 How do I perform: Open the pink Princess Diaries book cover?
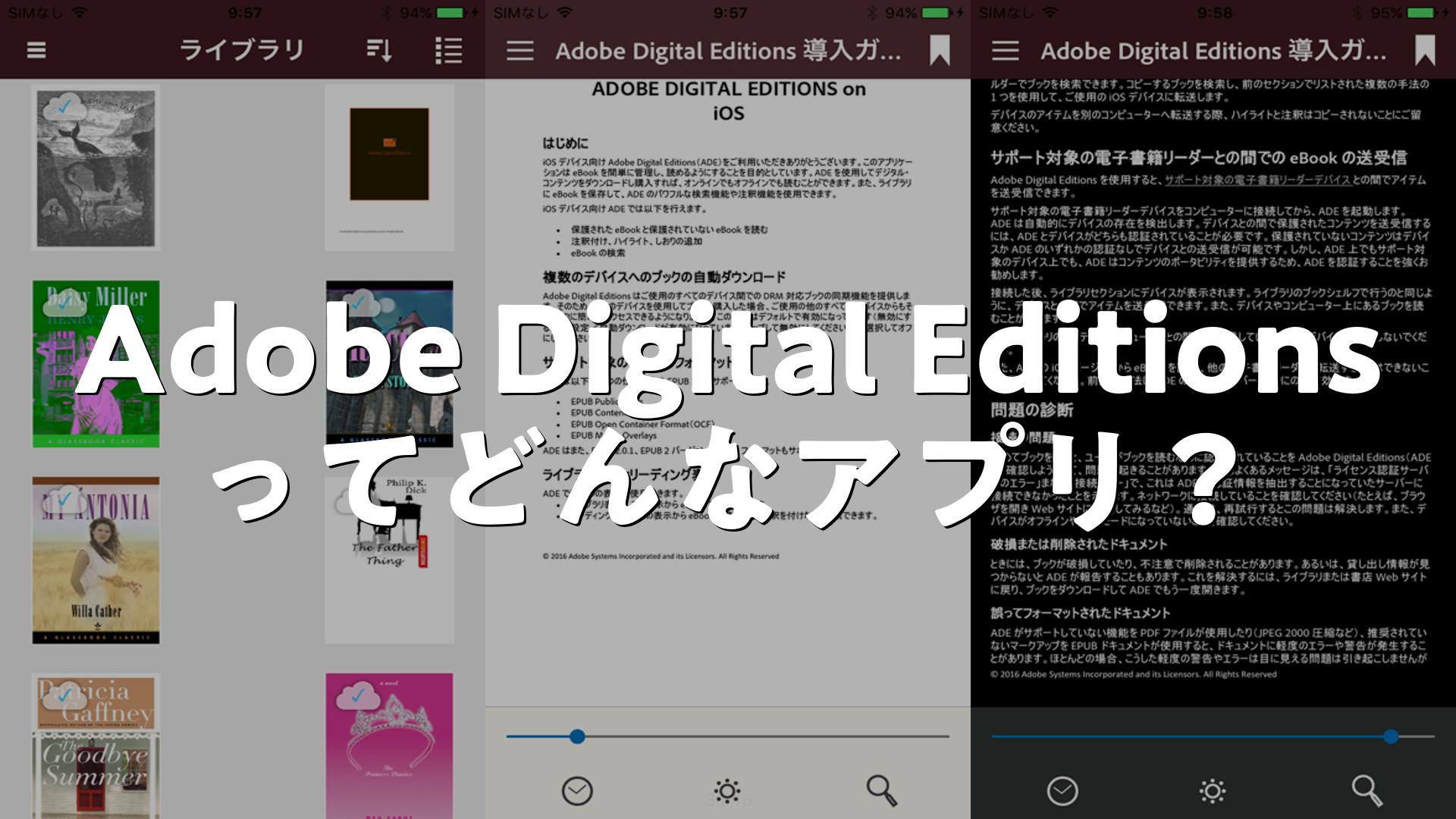pos(390,746)
